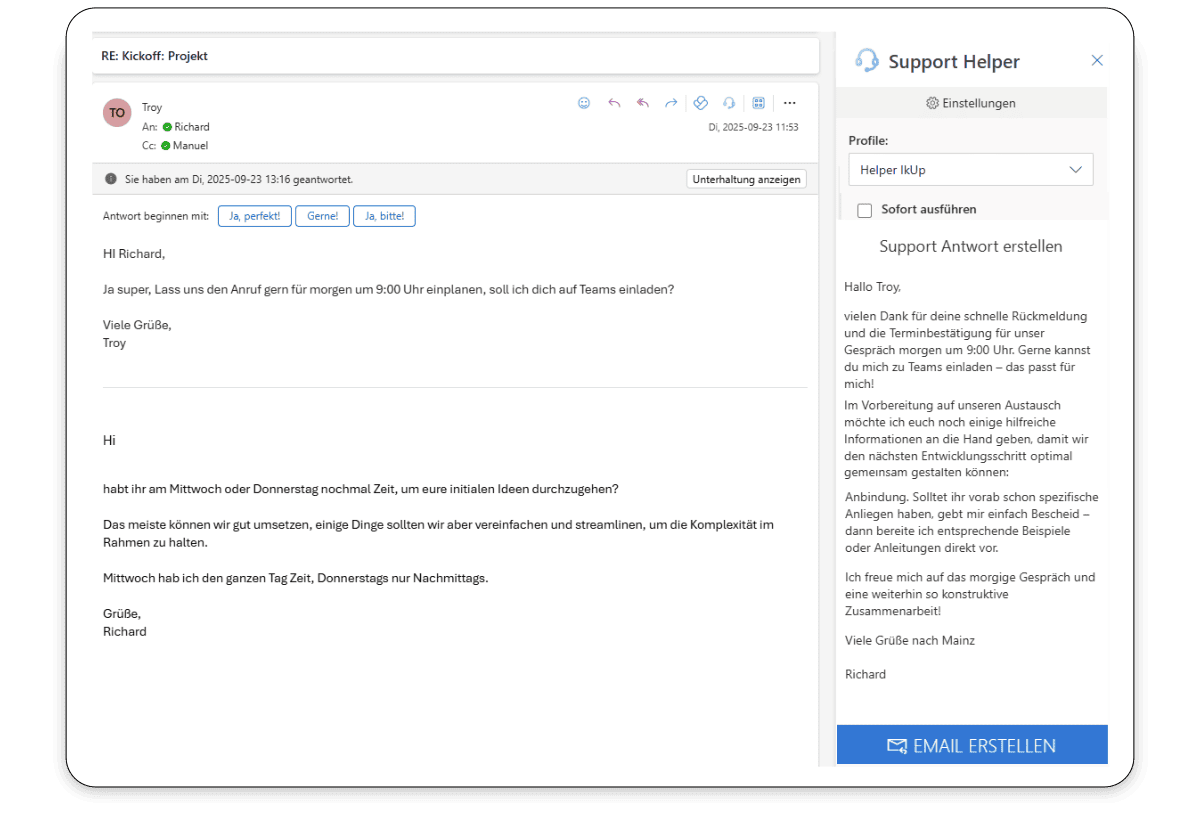
Task: Select the Reply All icon
Action: click(x=642, y=103)
